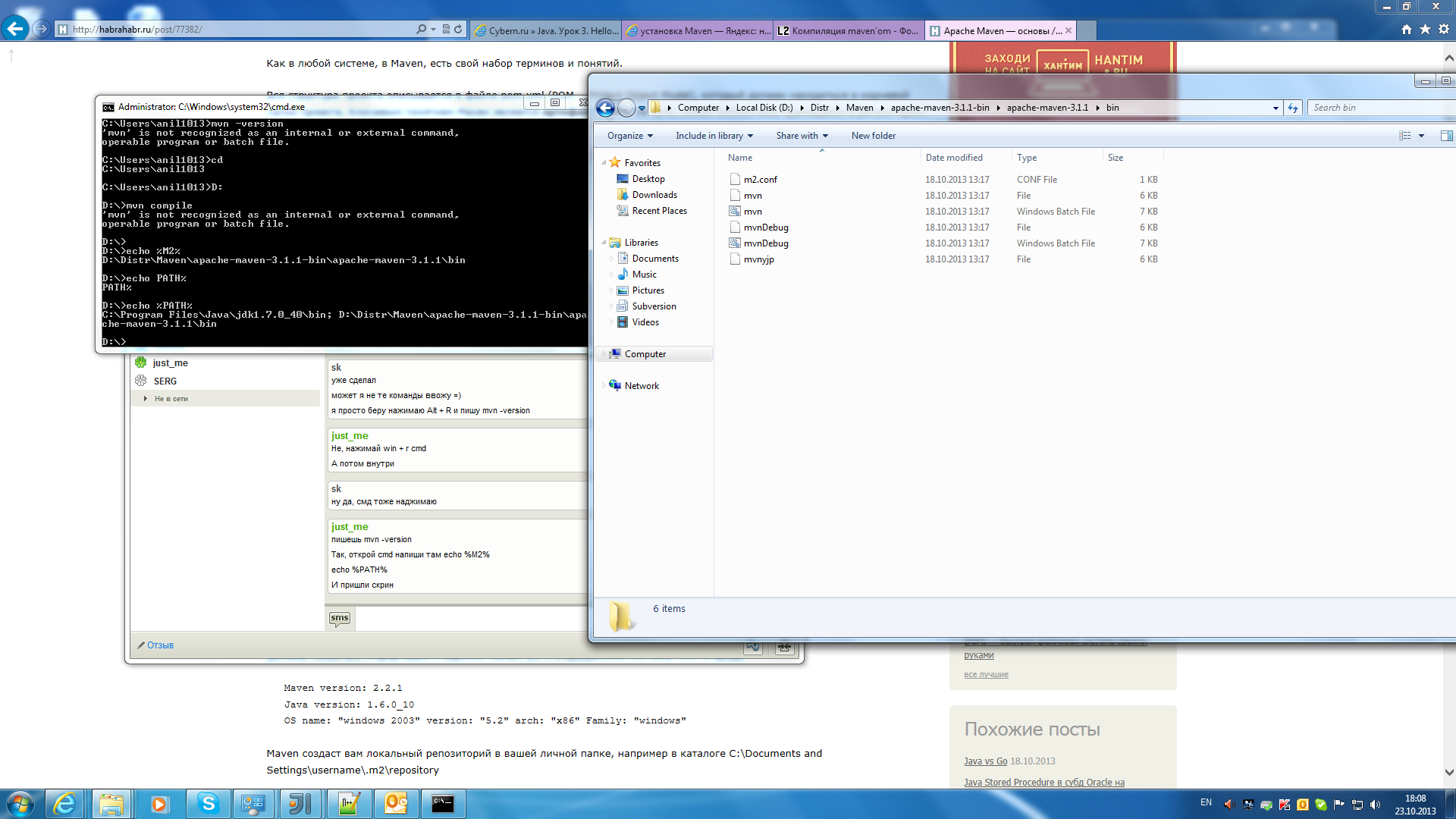Select Computer in navigation pane

(x=645, y=354)
